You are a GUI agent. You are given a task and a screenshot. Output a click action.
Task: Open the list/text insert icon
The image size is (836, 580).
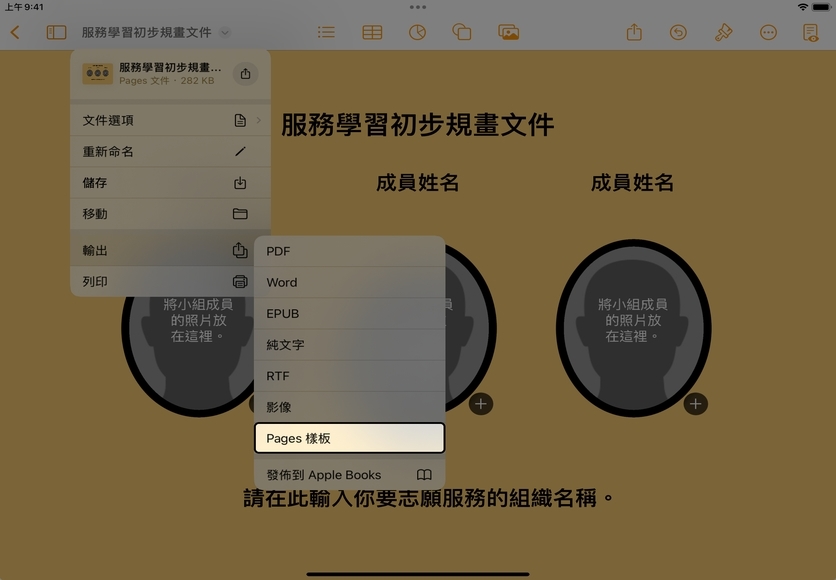tap(326, 32)
